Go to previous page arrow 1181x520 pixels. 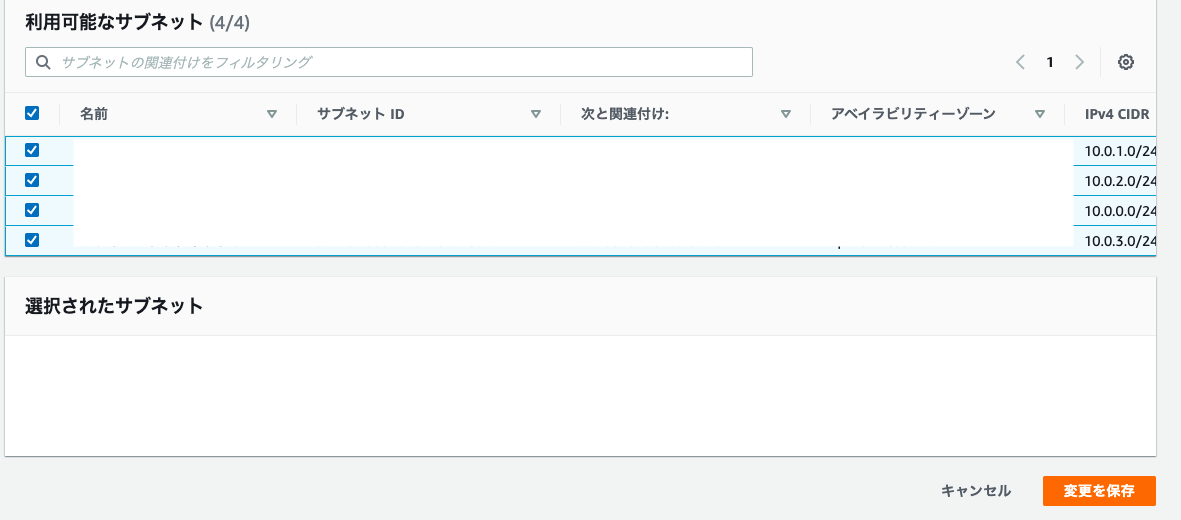(1021, 63)
